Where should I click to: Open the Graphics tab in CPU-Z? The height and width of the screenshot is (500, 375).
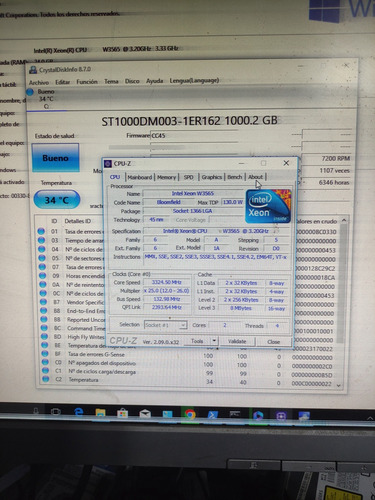click(212, 177)
